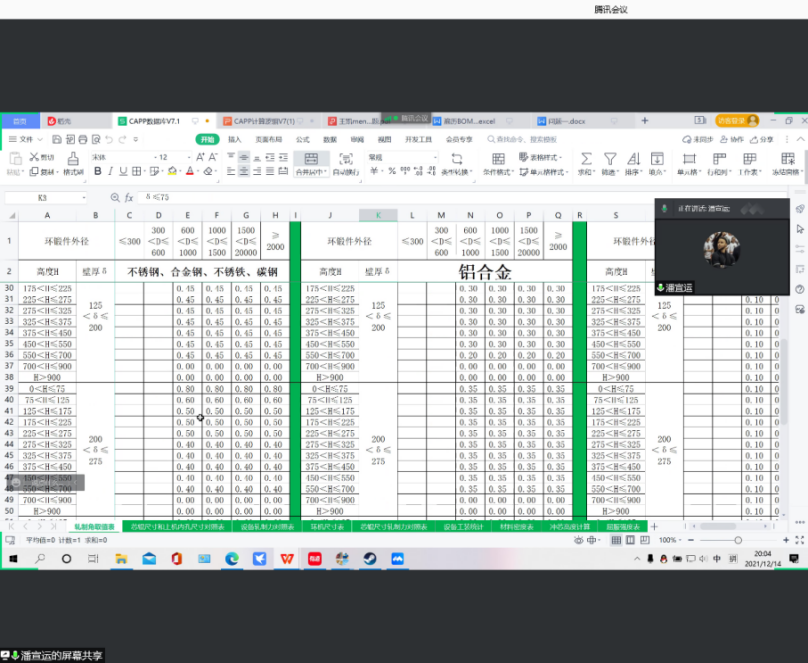The width and height of the screenshot is (808, 663).
Task: Click Merge and Center button
Action: coord(311,165)
